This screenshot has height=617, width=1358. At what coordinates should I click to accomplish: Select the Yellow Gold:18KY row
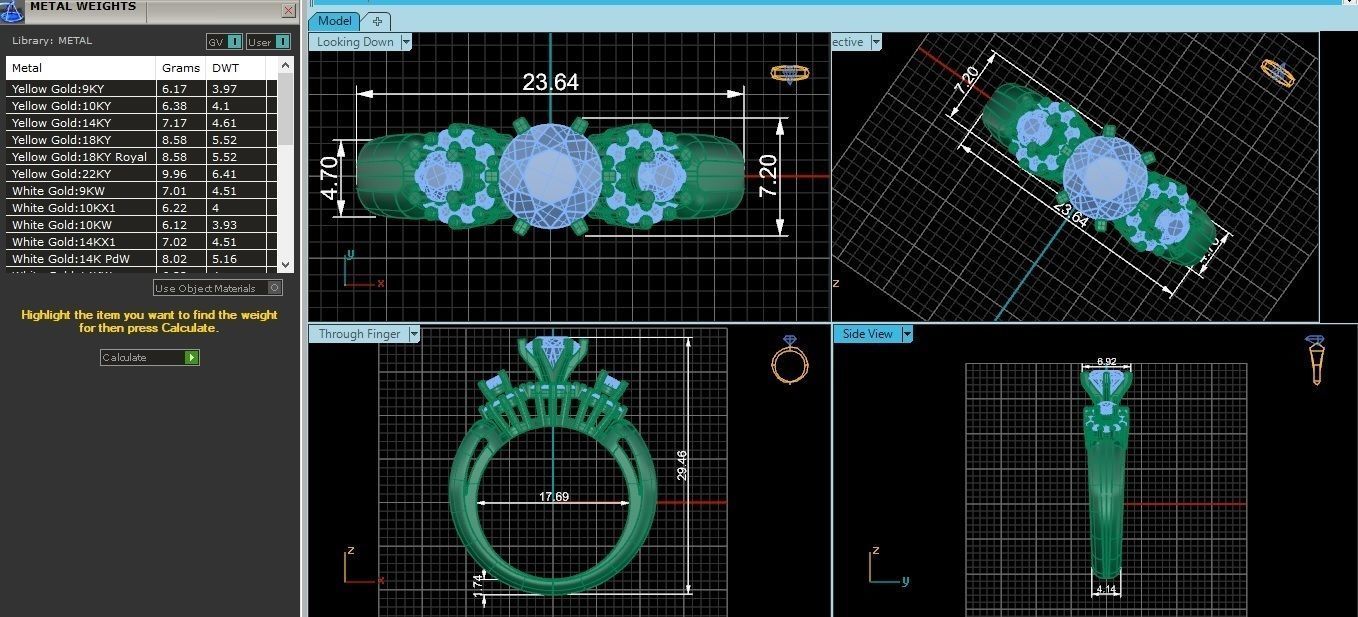tap(141, 140)
